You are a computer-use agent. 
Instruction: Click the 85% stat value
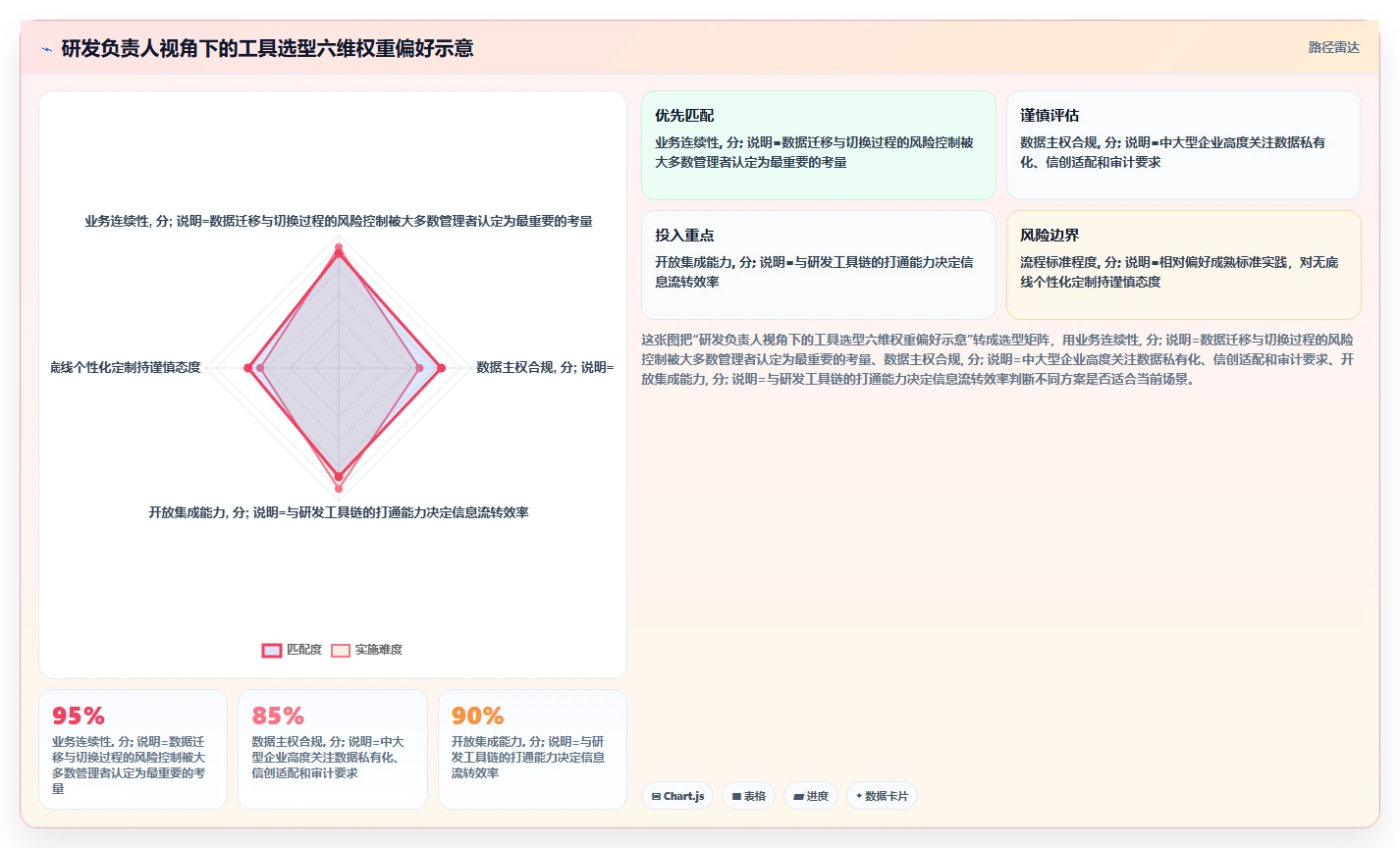278,715
